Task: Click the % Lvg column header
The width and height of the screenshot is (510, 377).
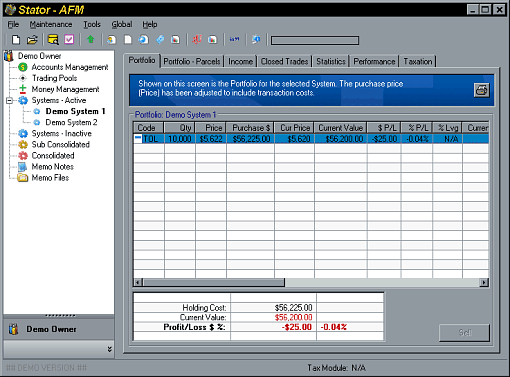Action: pyautogui.click(x=447, y=128)
